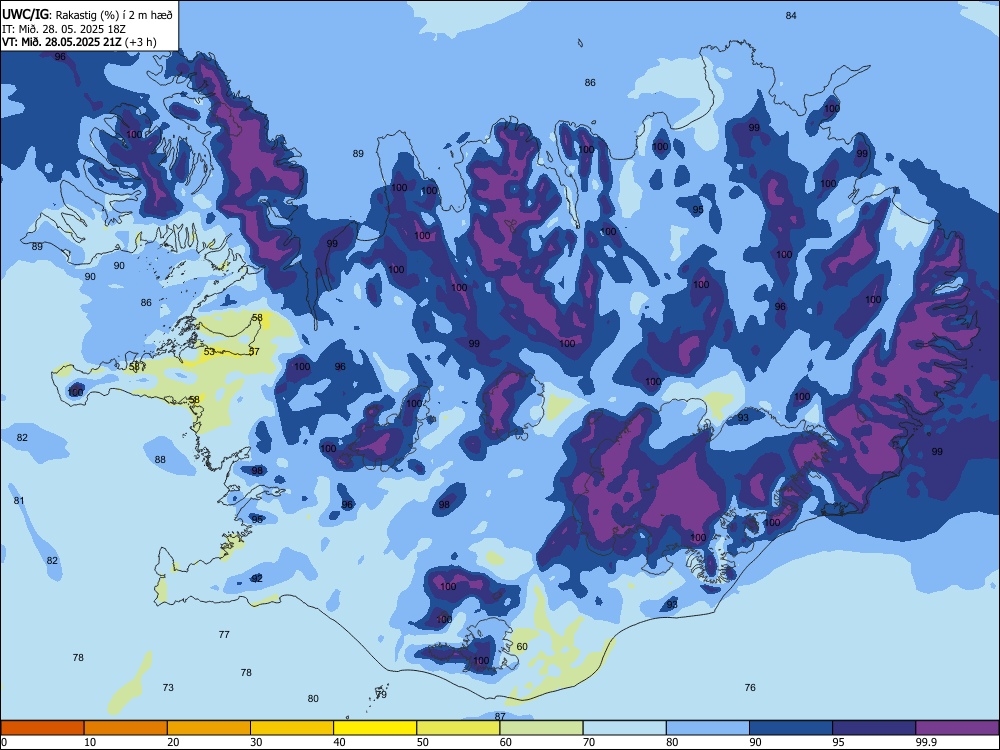
Task: Click the map value '53' in the yellow dry area
Action: [x=209, y=351]
